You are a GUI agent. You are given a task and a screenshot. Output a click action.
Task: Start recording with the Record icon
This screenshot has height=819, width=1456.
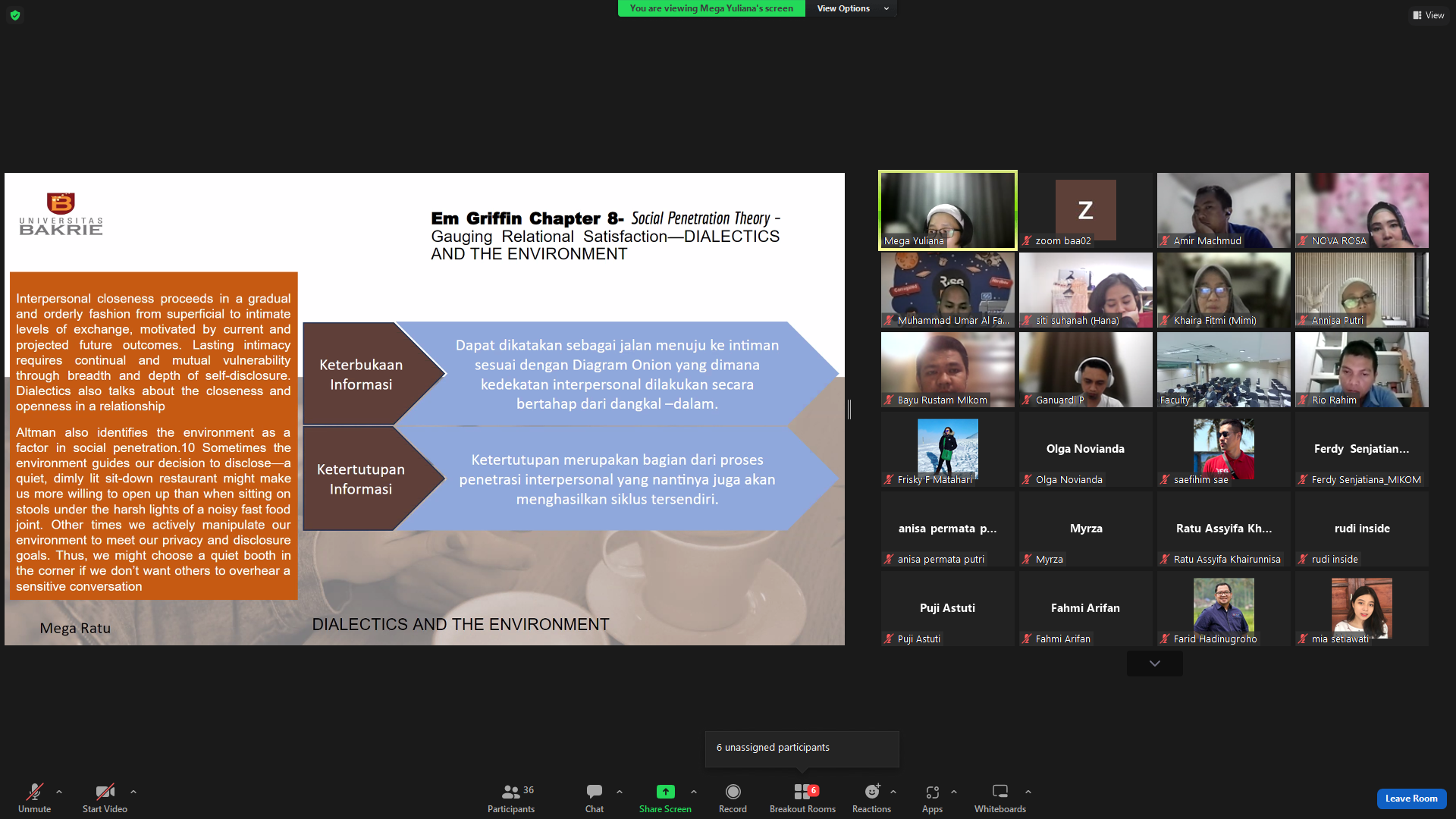tap(733, 792)
